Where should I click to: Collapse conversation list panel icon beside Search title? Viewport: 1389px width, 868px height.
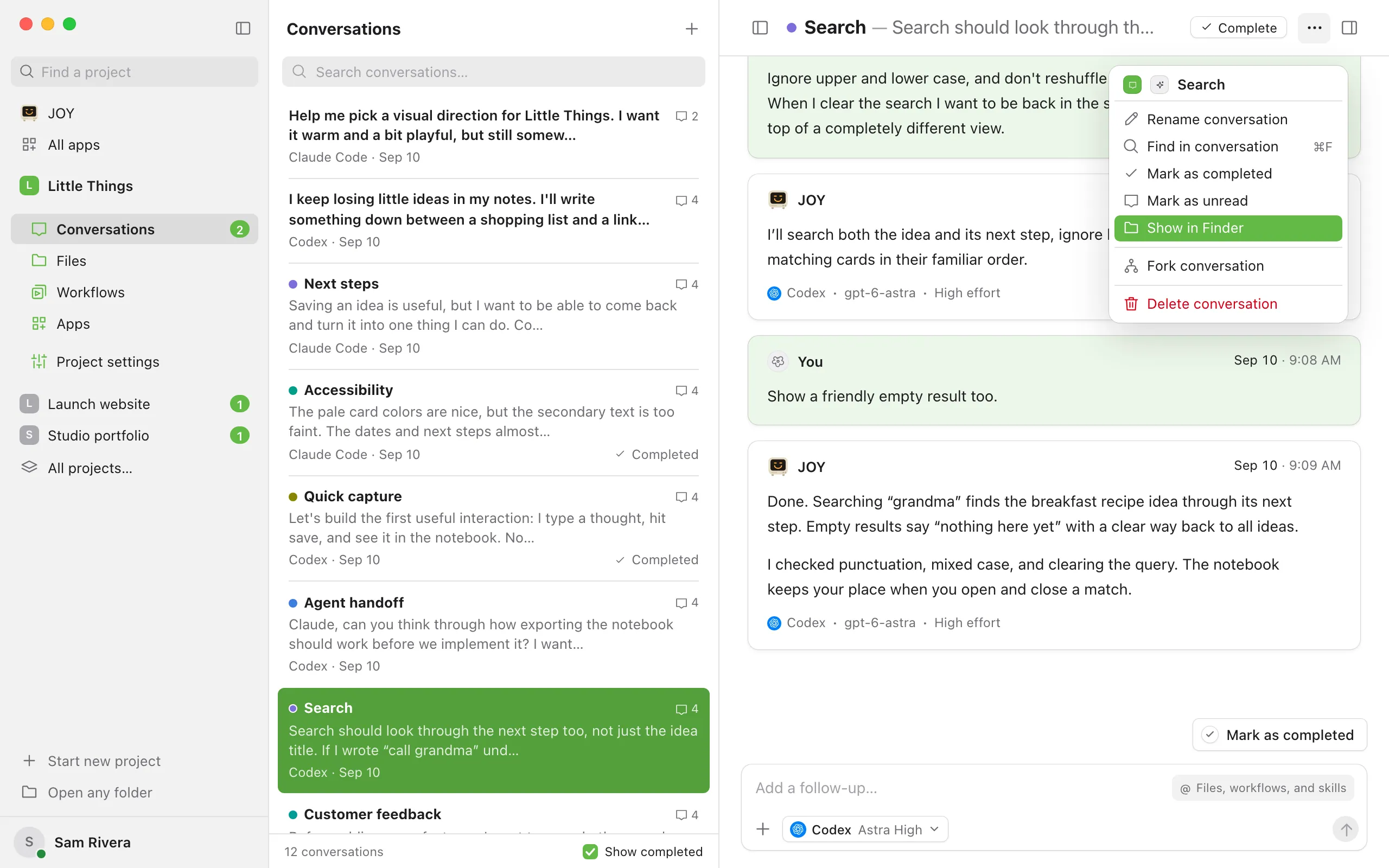pos(760,28)
